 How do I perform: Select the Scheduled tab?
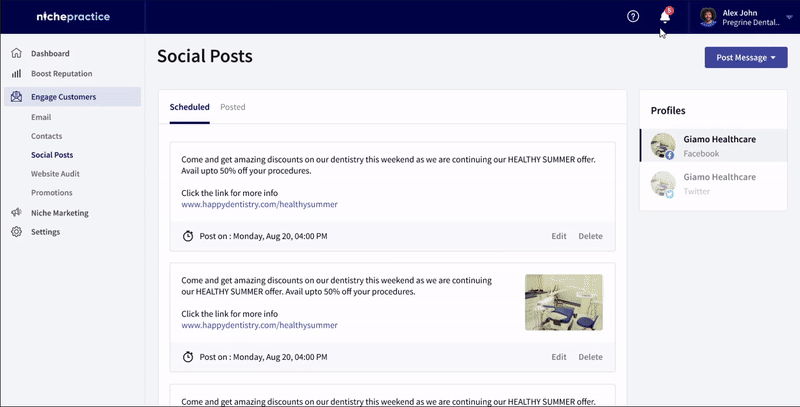coord(189,107)
